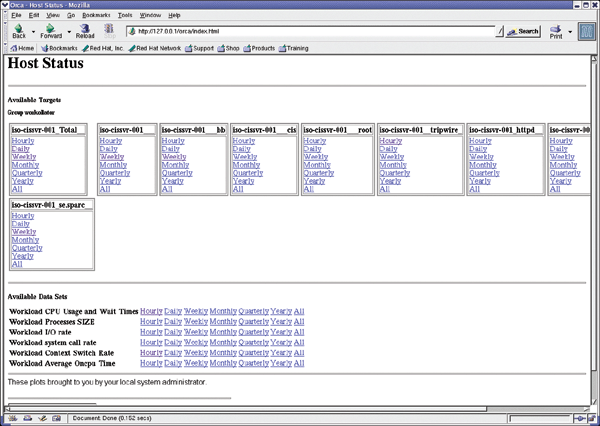
Task: Open the Red Hat Network bookmark
Action: (155, 48)
